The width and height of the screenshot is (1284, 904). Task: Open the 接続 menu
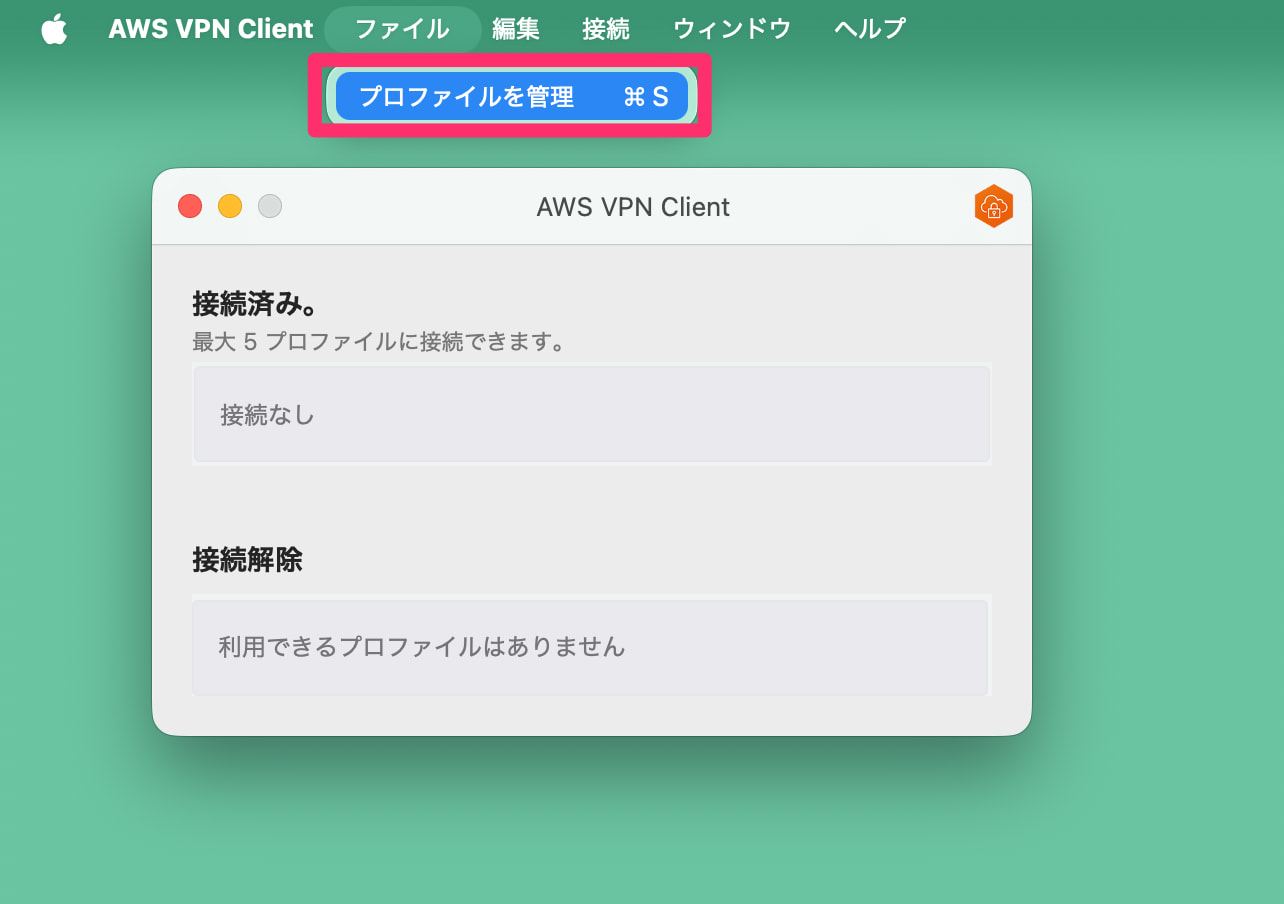tap(606, 29)
